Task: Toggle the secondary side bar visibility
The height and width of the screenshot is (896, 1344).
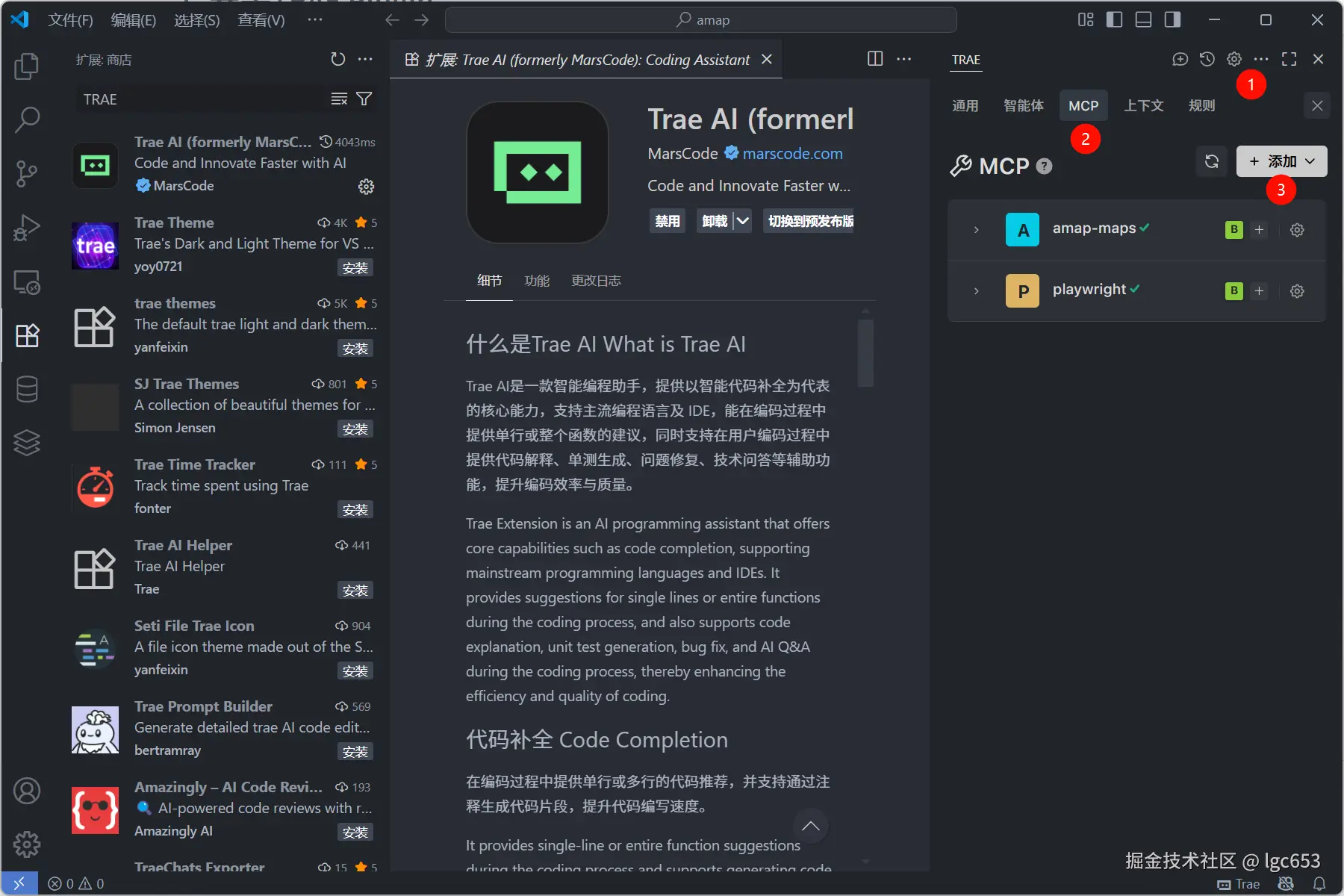Action: pos(1172,20)
